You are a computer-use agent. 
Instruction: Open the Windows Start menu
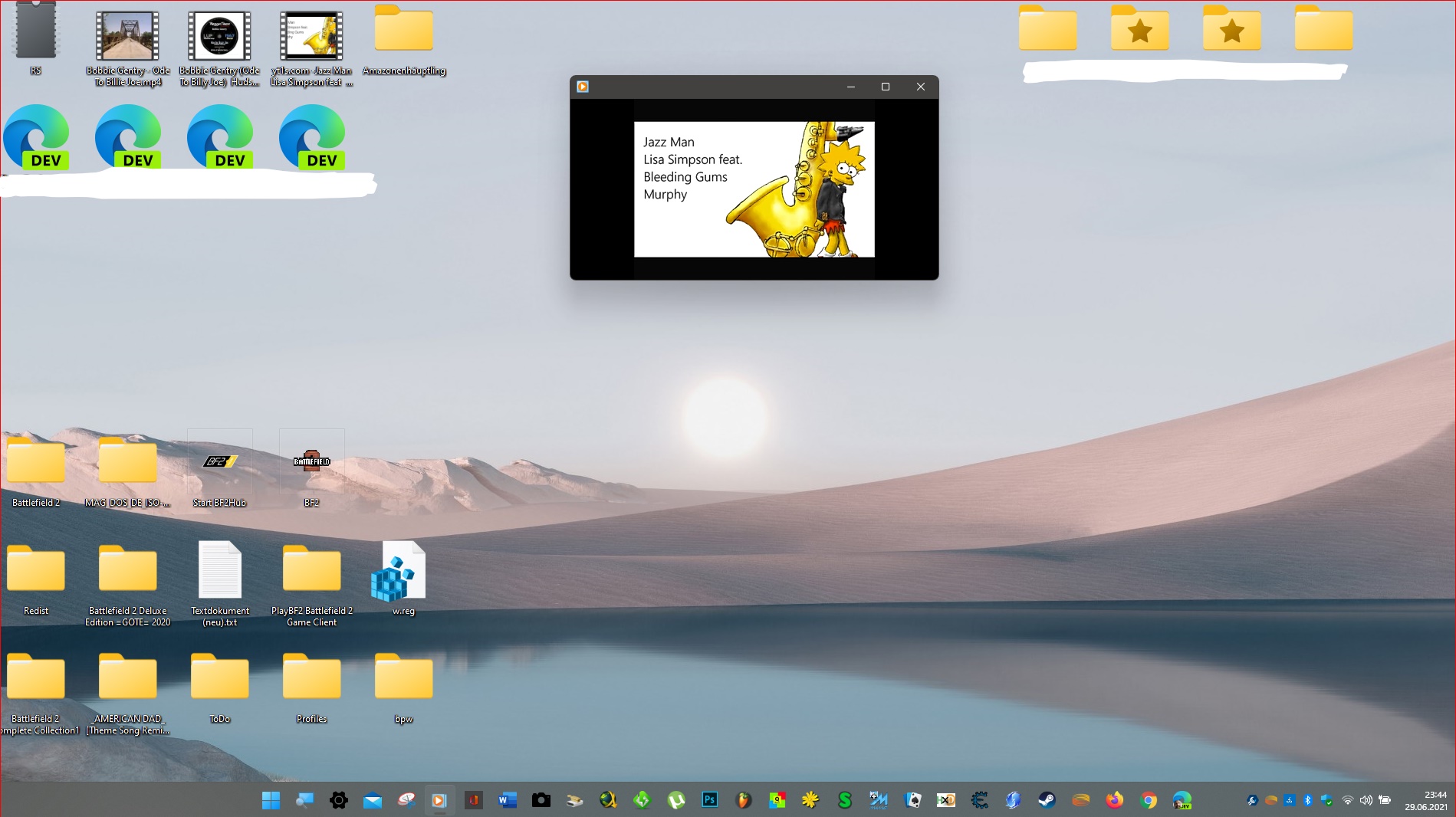click(271, 800)
